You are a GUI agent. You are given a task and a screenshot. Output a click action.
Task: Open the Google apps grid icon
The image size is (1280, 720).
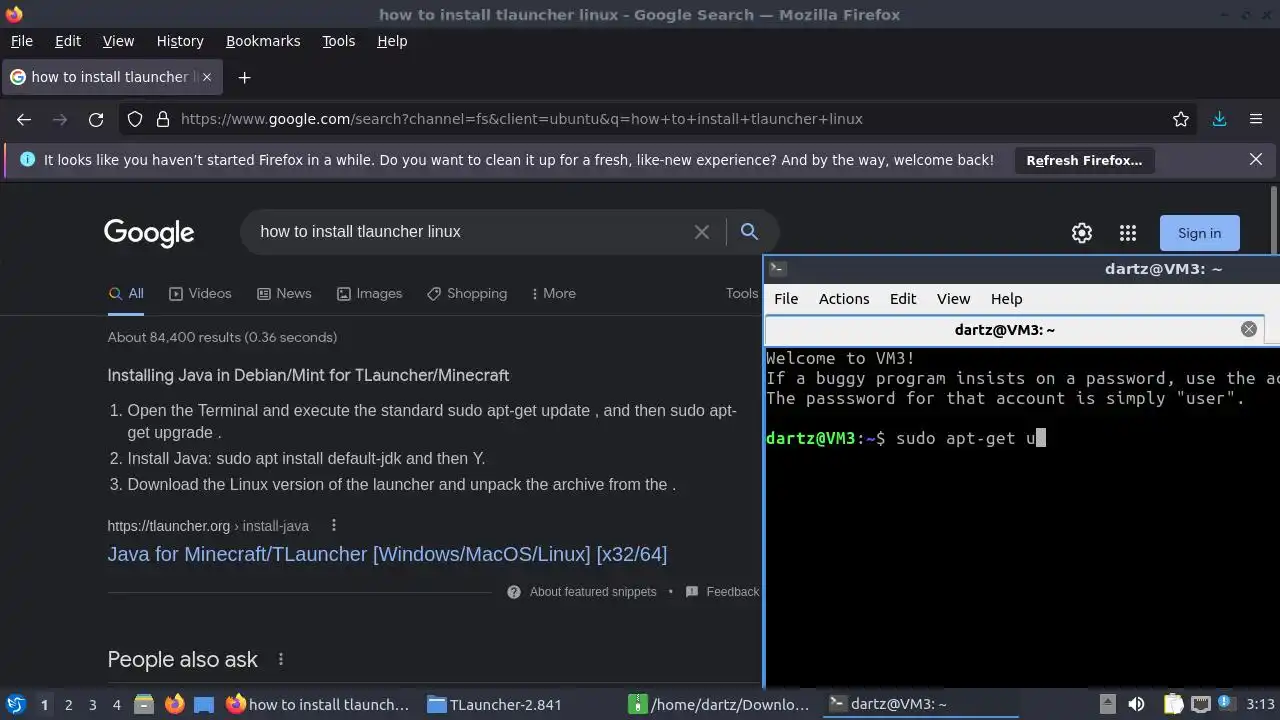point(1128,233)
